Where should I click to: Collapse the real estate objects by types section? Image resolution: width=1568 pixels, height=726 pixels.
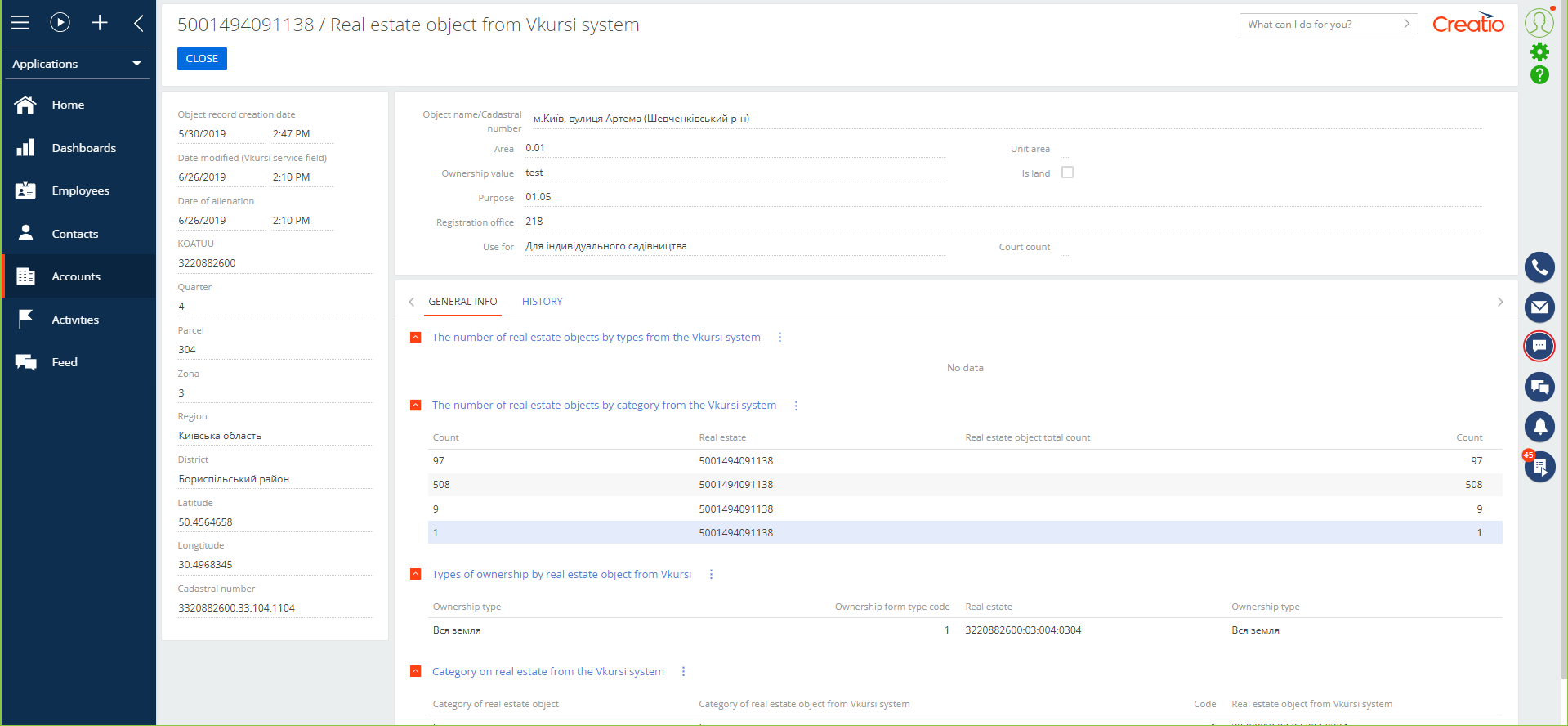click(416, 338)
